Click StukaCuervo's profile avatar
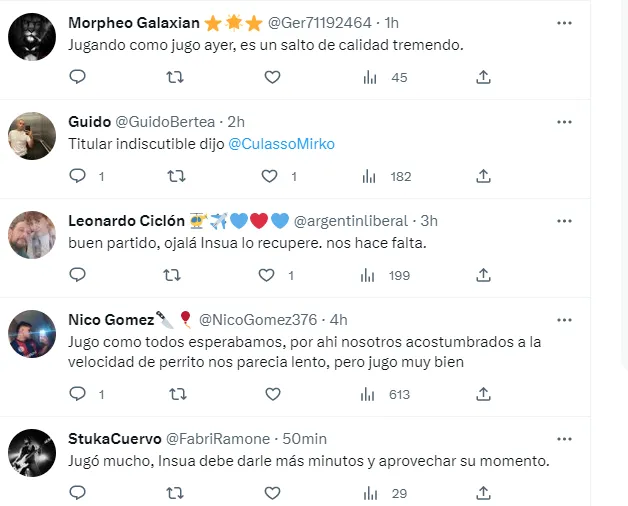The width and height of the screenshot is (628, 506). click(31, 453)
